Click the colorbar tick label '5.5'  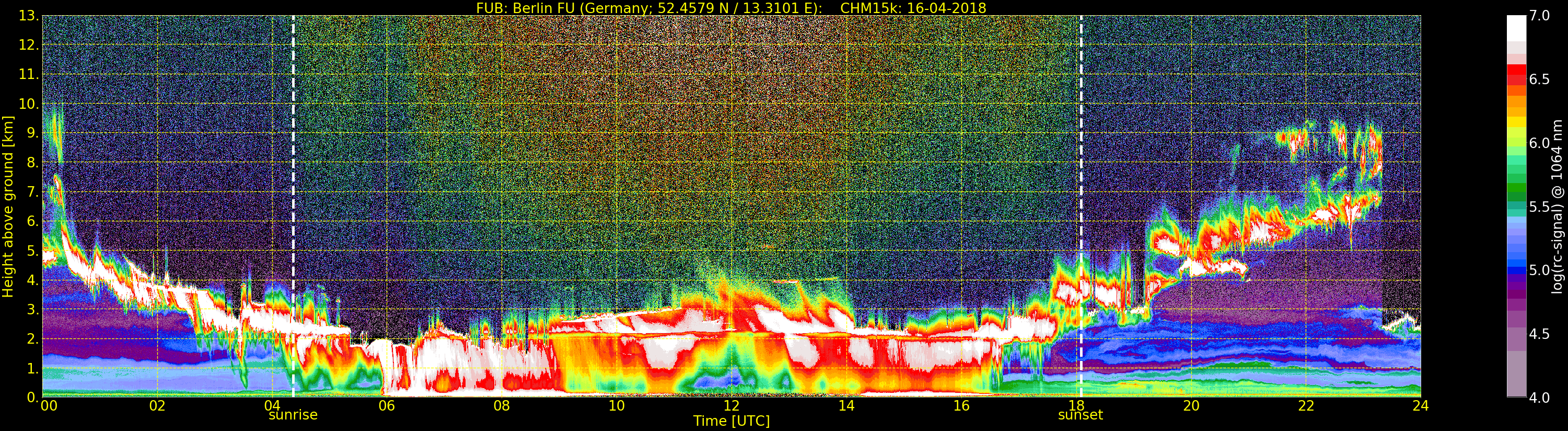[x=1539, y=207]
